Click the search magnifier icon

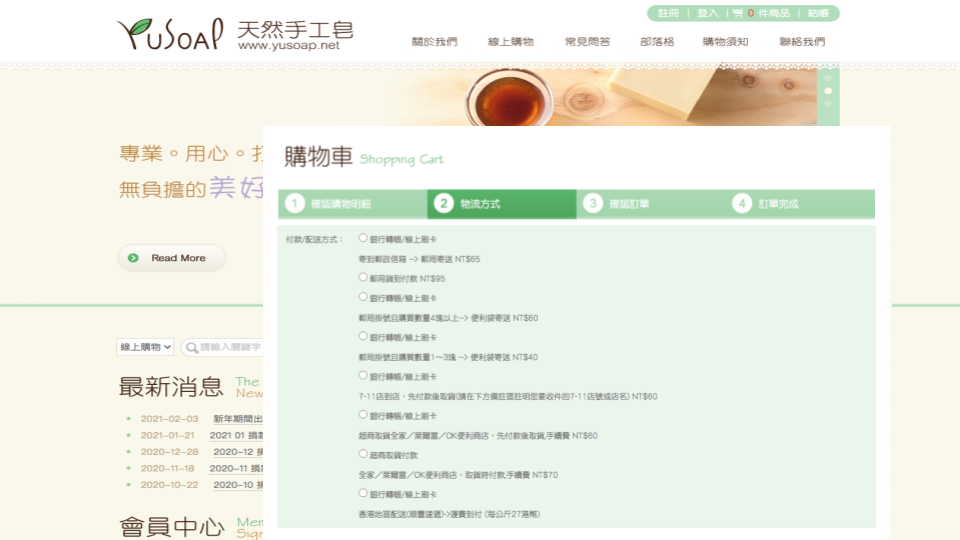190,347
